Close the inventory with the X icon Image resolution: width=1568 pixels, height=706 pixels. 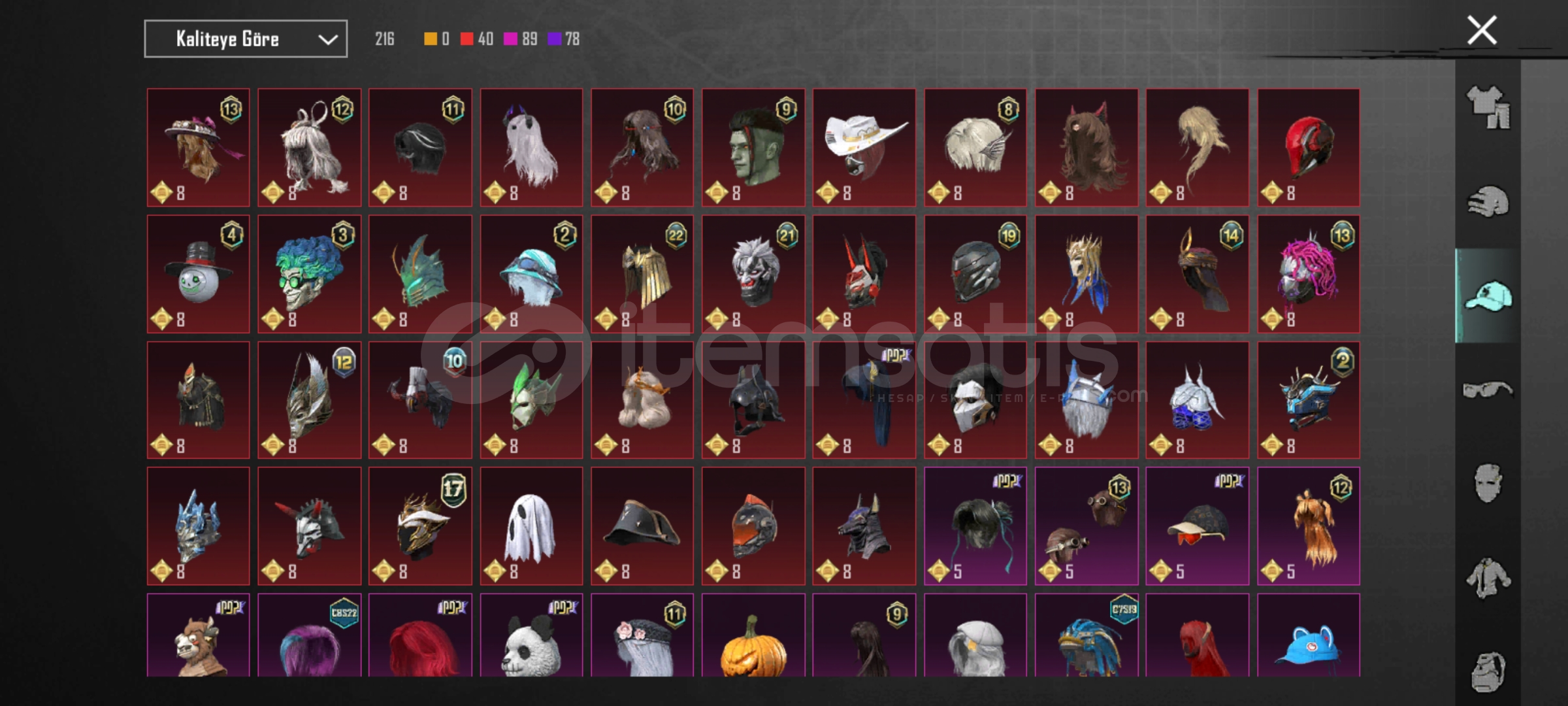click(1482, 30)
